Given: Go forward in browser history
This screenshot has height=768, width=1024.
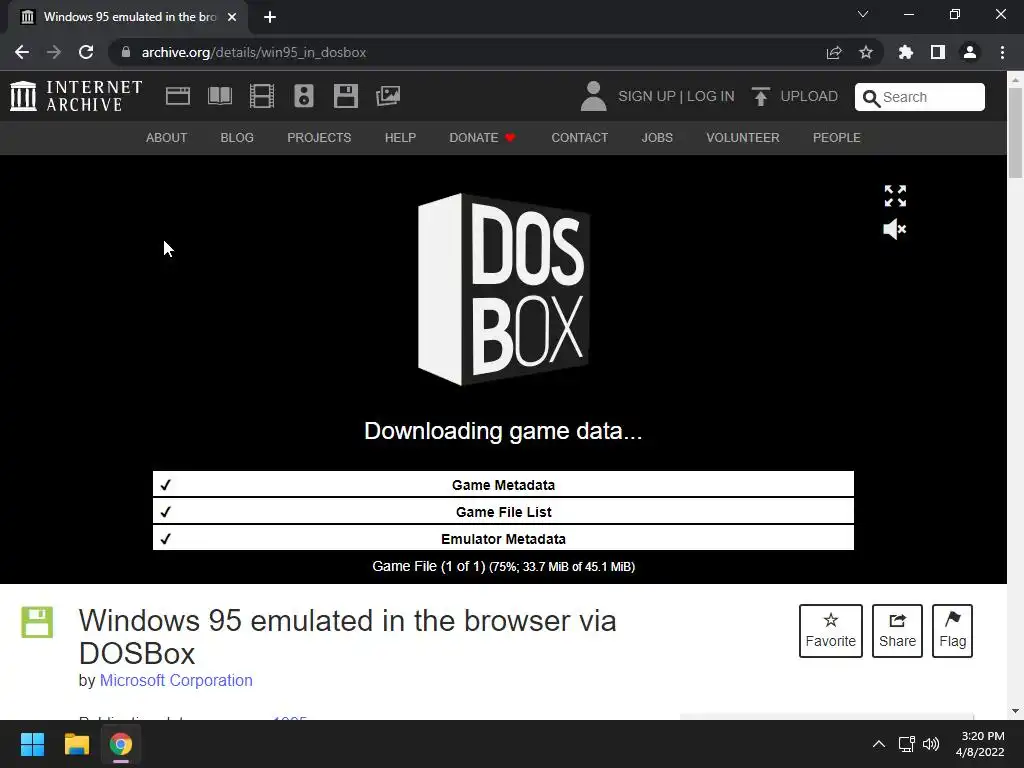Looking at the screenshot, I should click(54, 52).
